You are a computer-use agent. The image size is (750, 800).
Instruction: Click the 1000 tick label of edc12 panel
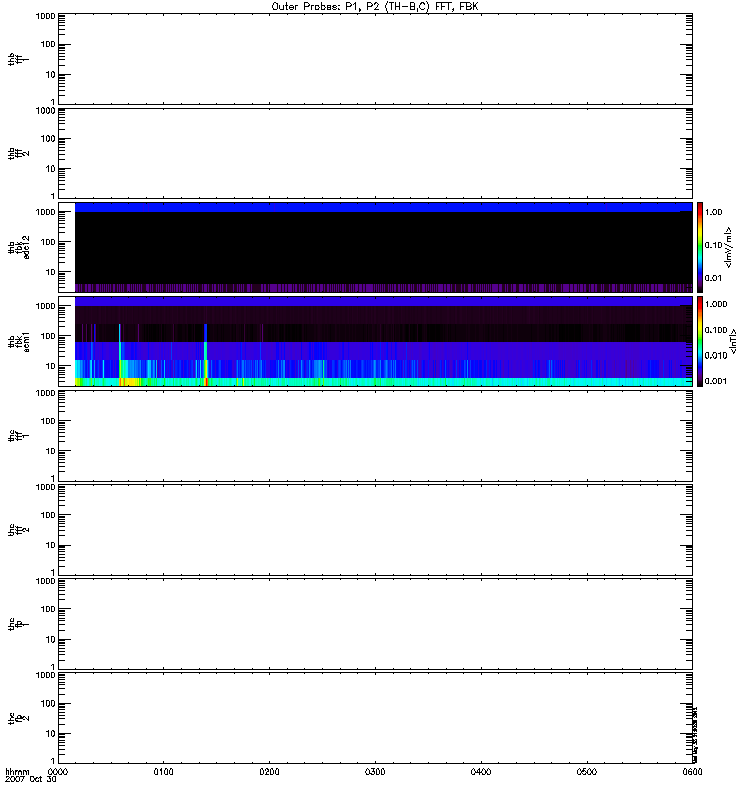(45, 212)
